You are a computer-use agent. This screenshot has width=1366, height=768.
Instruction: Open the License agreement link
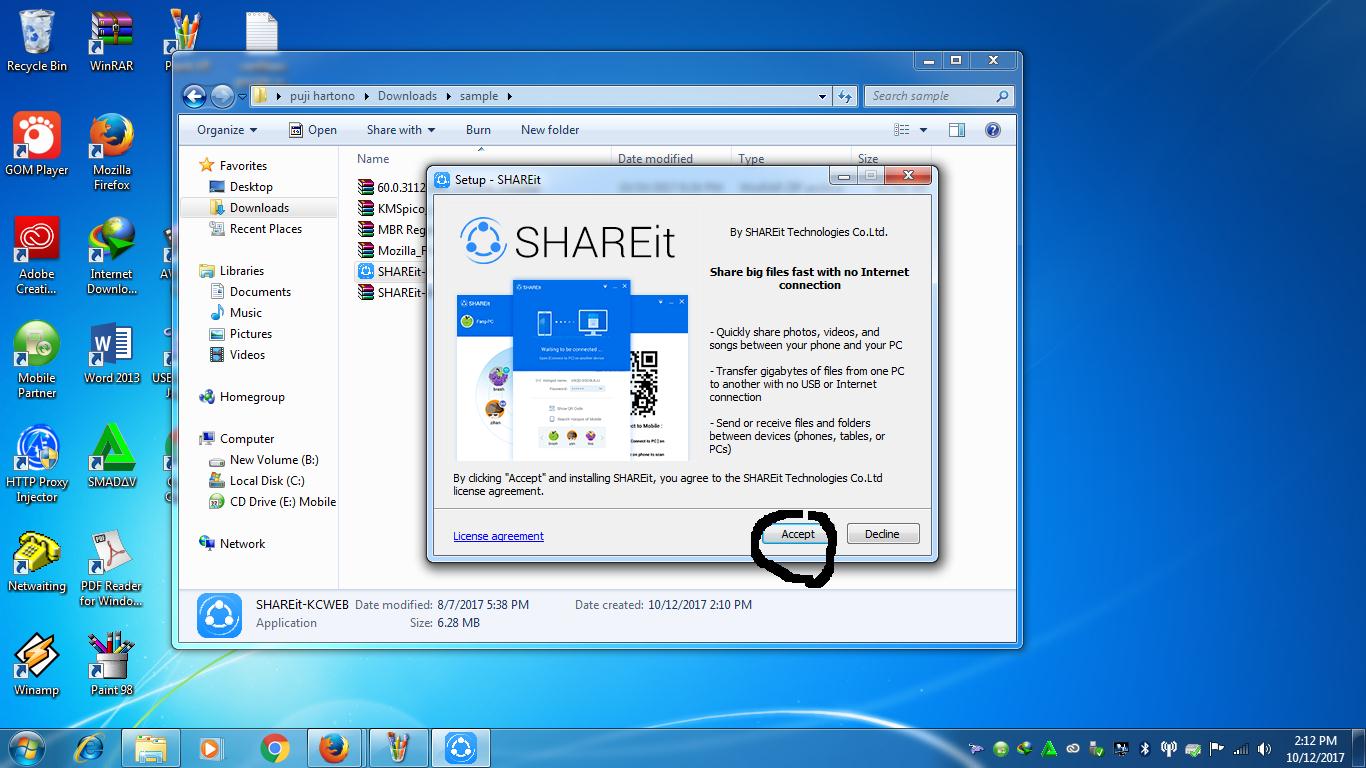tap(498, 536)
